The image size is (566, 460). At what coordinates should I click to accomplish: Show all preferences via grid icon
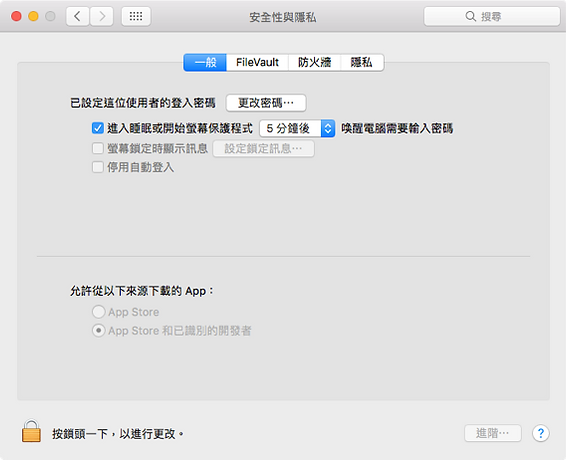click(136, 16)
